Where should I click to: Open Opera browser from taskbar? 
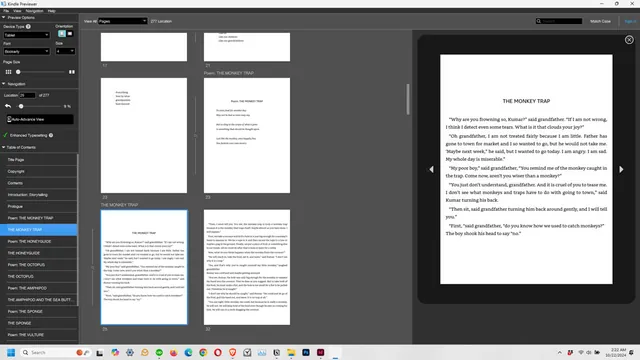[x=218, y=353]
